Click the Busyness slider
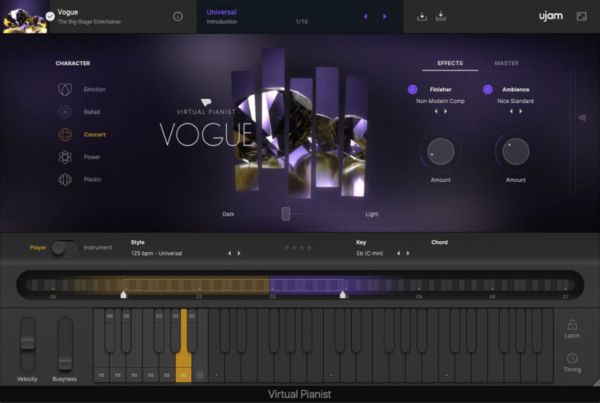Image resolution: width=600 pixels, height=403 pixels. pyautogui.click(x=65, y=344)
